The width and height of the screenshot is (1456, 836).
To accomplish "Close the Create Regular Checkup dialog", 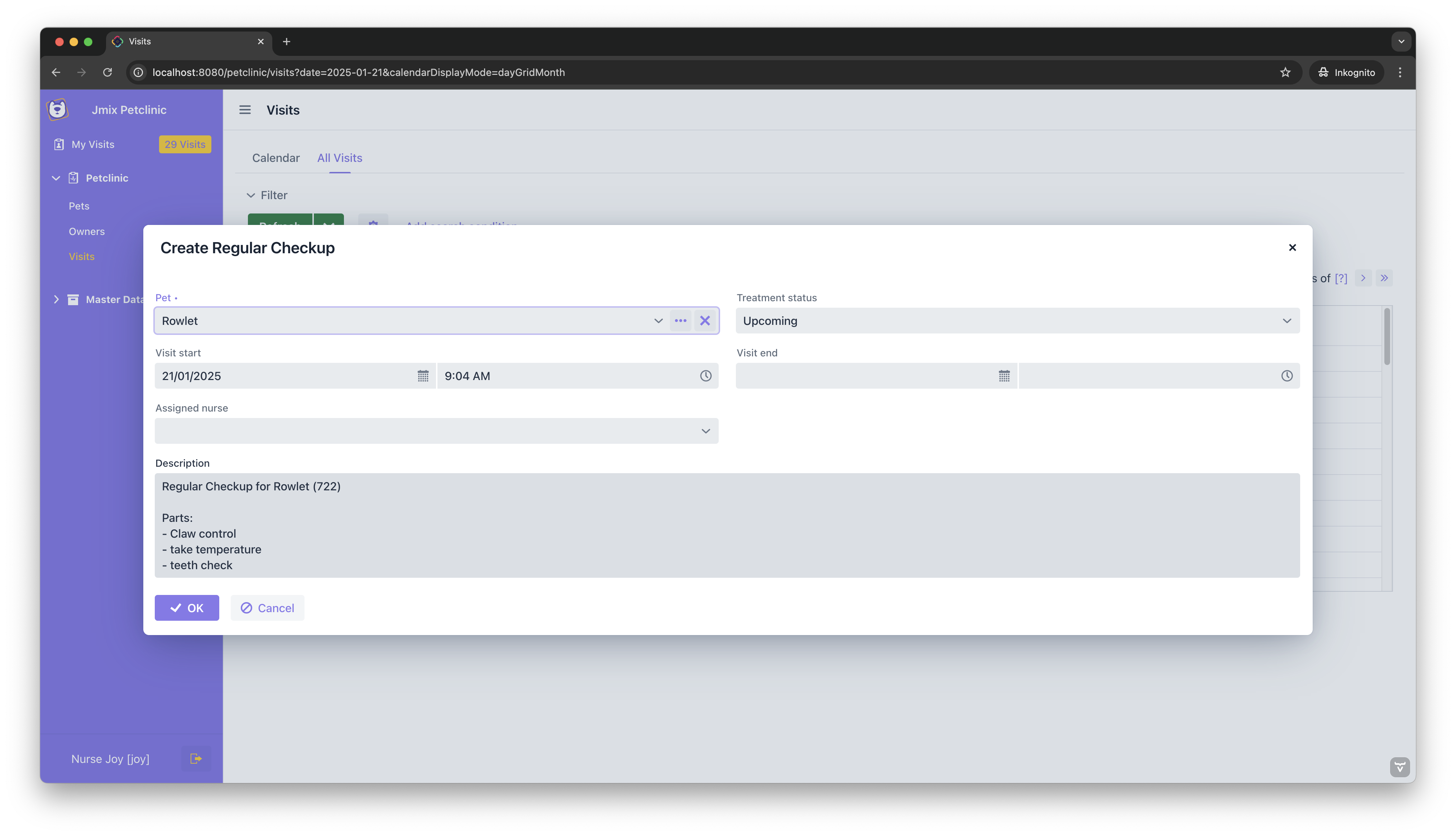I will [x=1292, y=248].
